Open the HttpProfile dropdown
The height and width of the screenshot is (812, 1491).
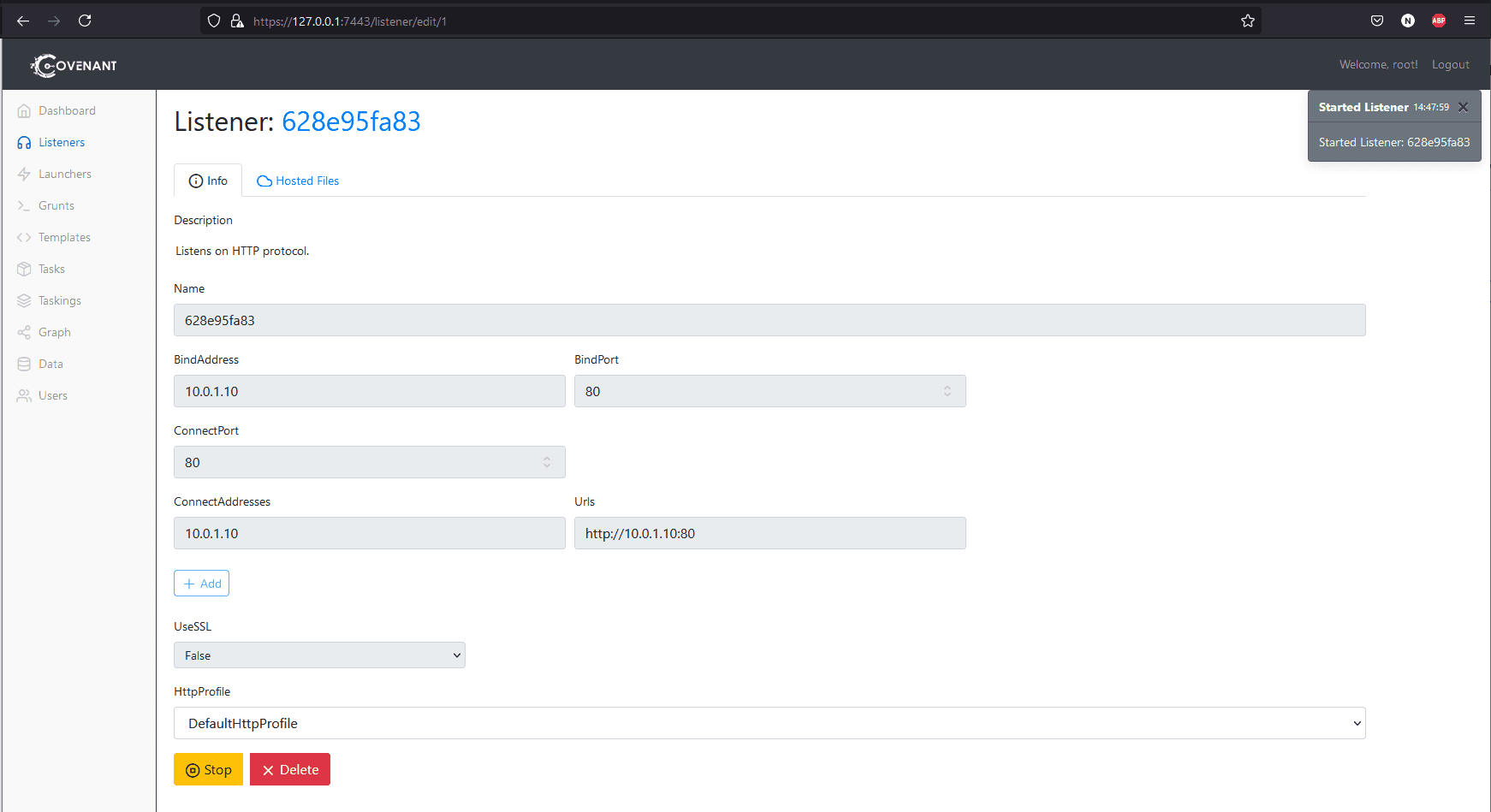point(769,723)
